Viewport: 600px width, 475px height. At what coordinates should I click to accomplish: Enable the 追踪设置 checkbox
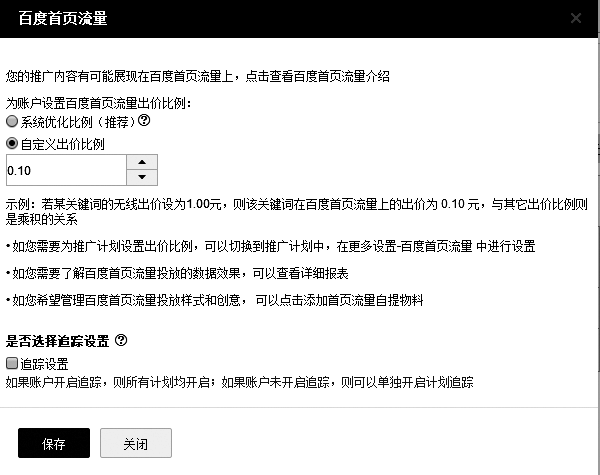point(12,363)
